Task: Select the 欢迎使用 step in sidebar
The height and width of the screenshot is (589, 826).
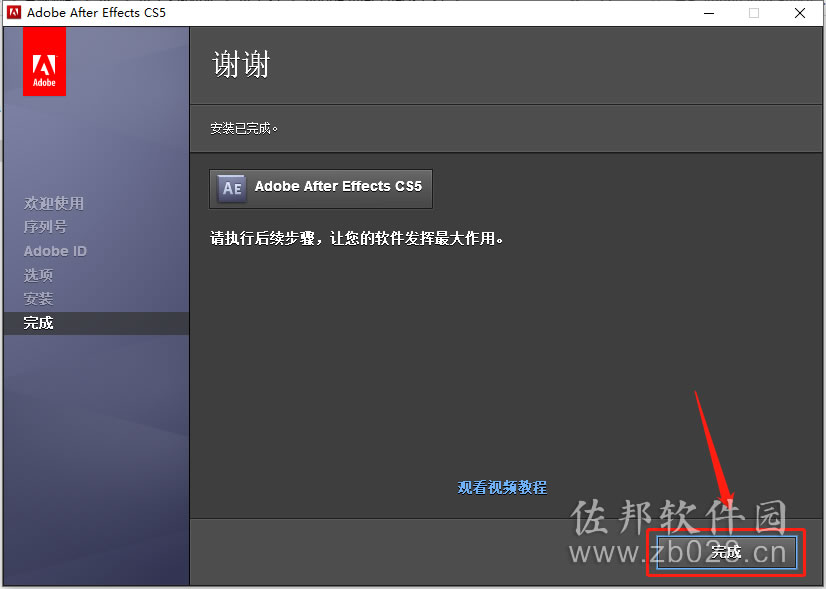Action: (54, 203)
